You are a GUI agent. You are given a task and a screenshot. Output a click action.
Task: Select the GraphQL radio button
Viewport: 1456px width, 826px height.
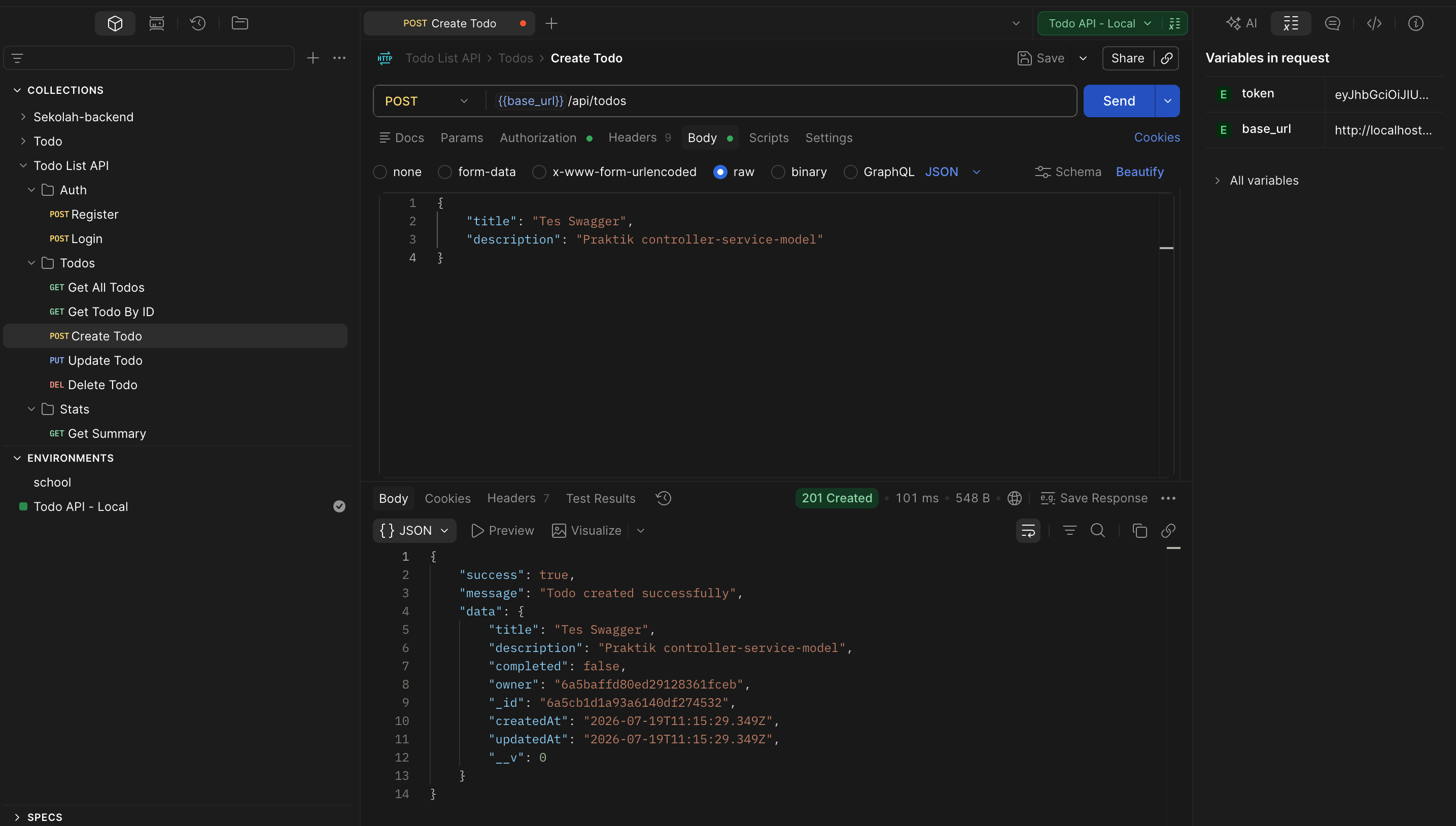point(850,172)
